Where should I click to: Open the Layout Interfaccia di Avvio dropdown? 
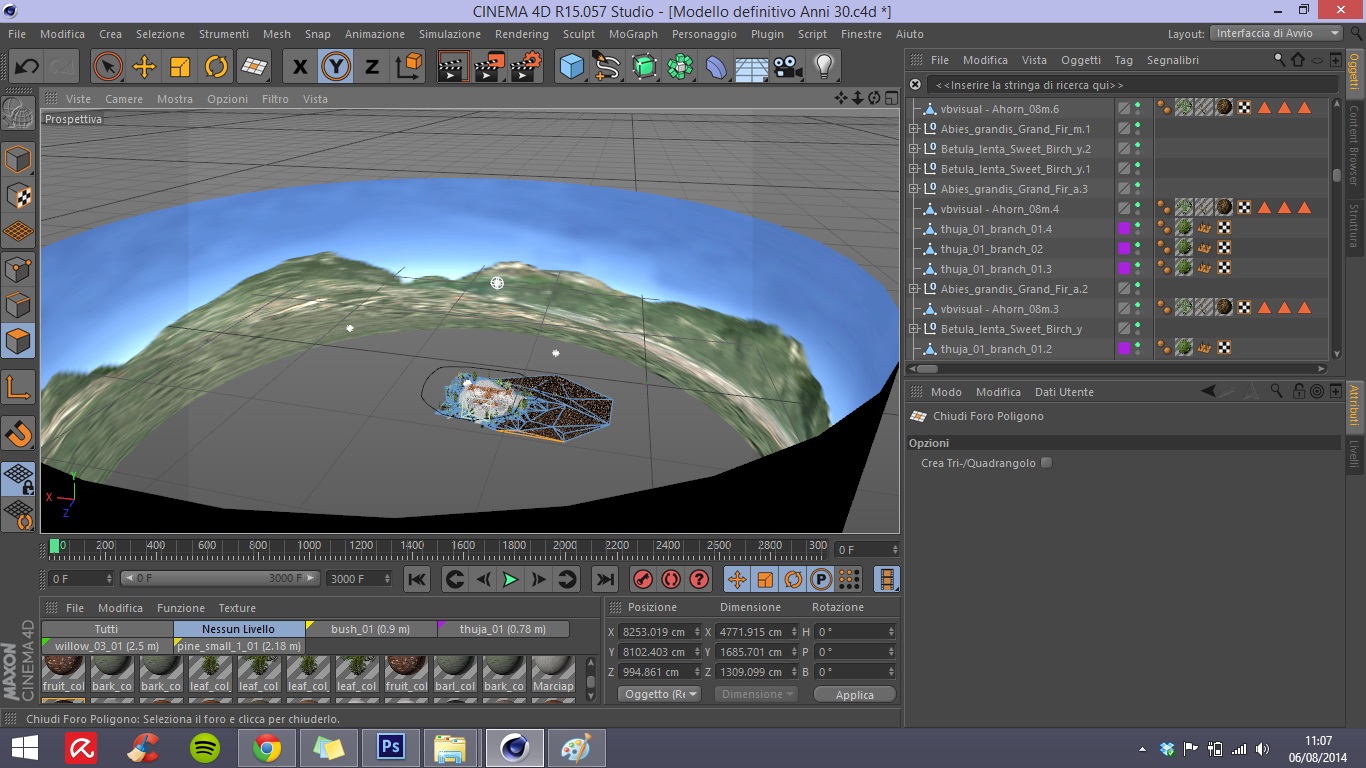click(x=1276, y=33)
